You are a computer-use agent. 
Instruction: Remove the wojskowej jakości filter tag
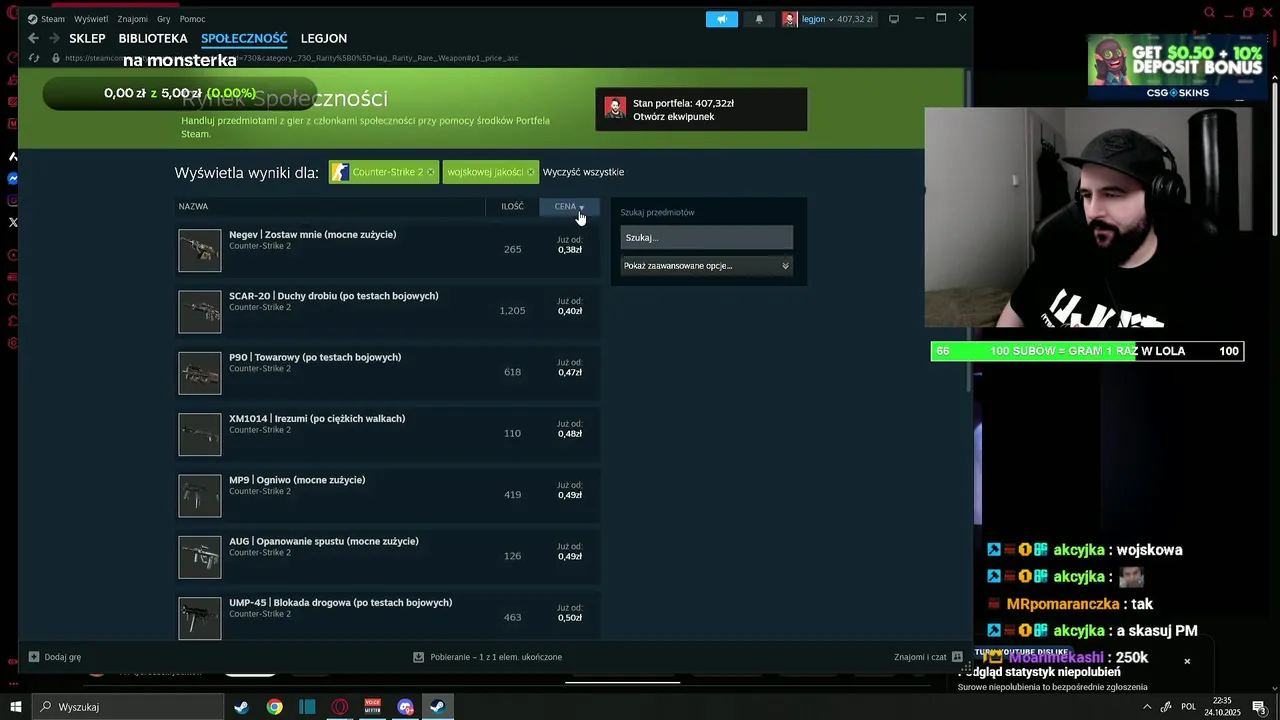coord(530,172)
